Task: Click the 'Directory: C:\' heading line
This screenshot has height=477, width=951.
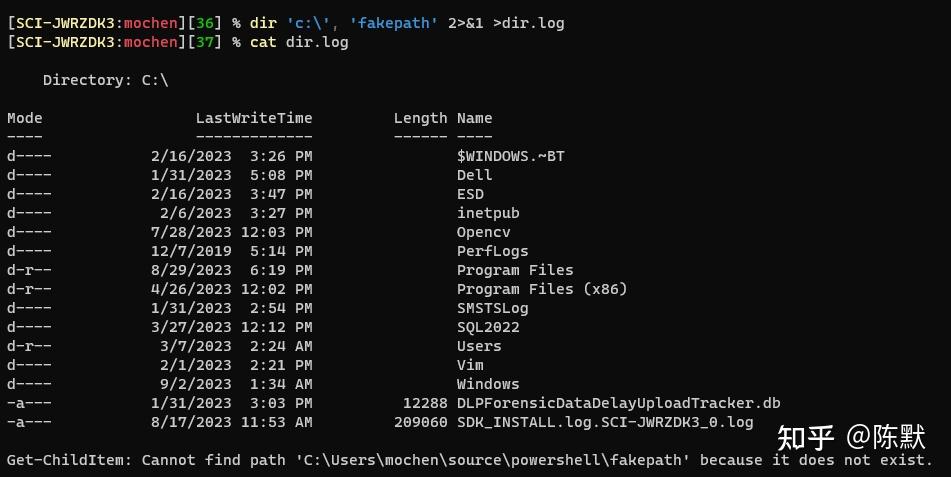Action: click(x=106, y=80)
